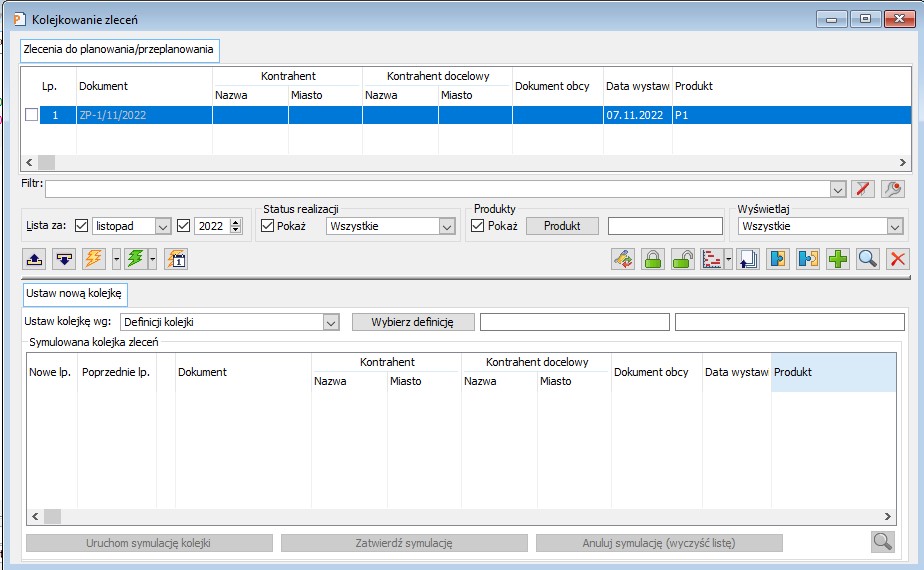
Task: Expand the Wyświetlaj dropdown
Action: 894,226
